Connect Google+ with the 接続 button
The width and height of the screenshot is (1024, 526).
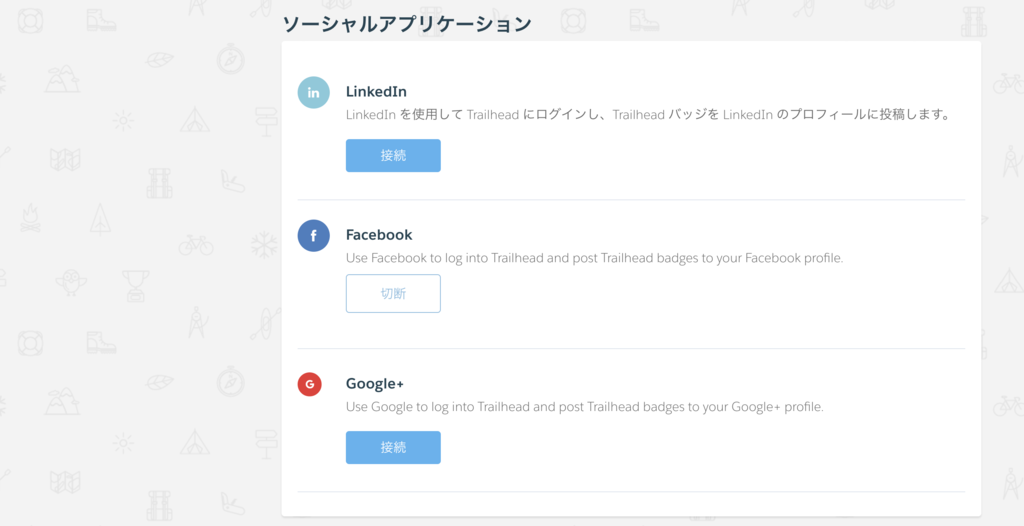(x=393, y=448)
